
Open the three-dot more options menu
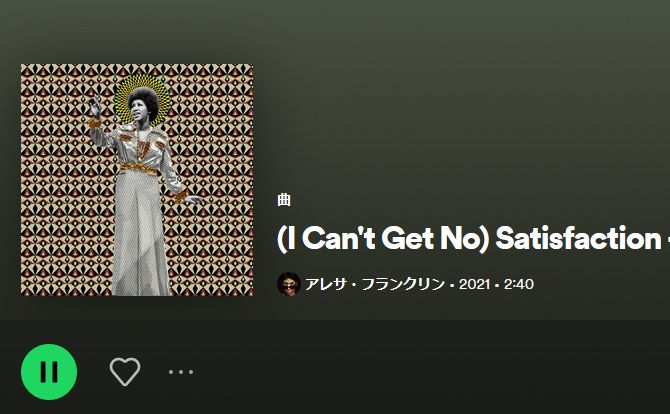coord(181,372)
